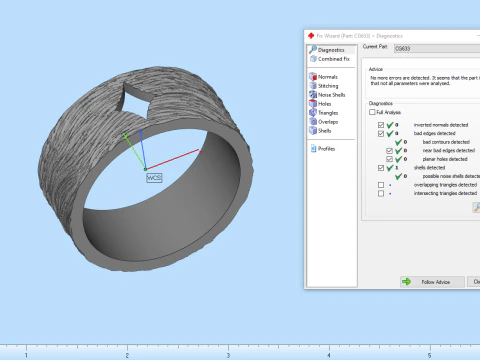Enable the intersecting triangles detected checkbox

(x=381, y=193)
